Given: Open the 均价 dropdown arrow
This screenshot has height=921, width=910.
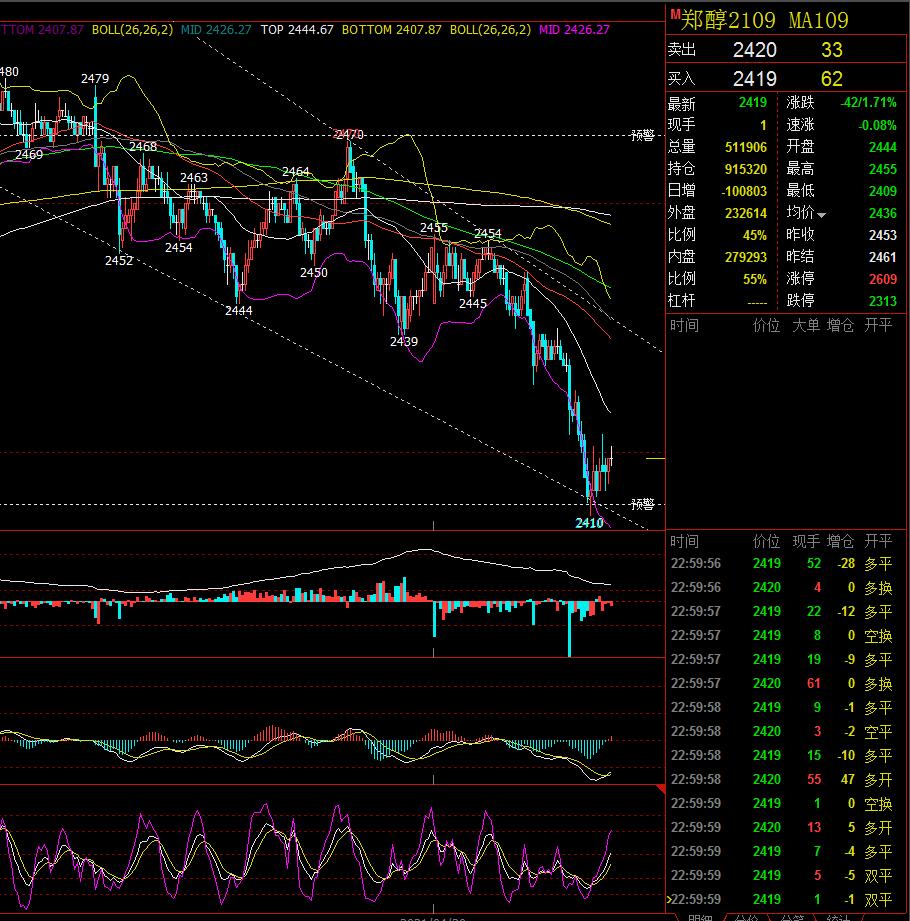Looking at the screenshot, I should point(821,216).
